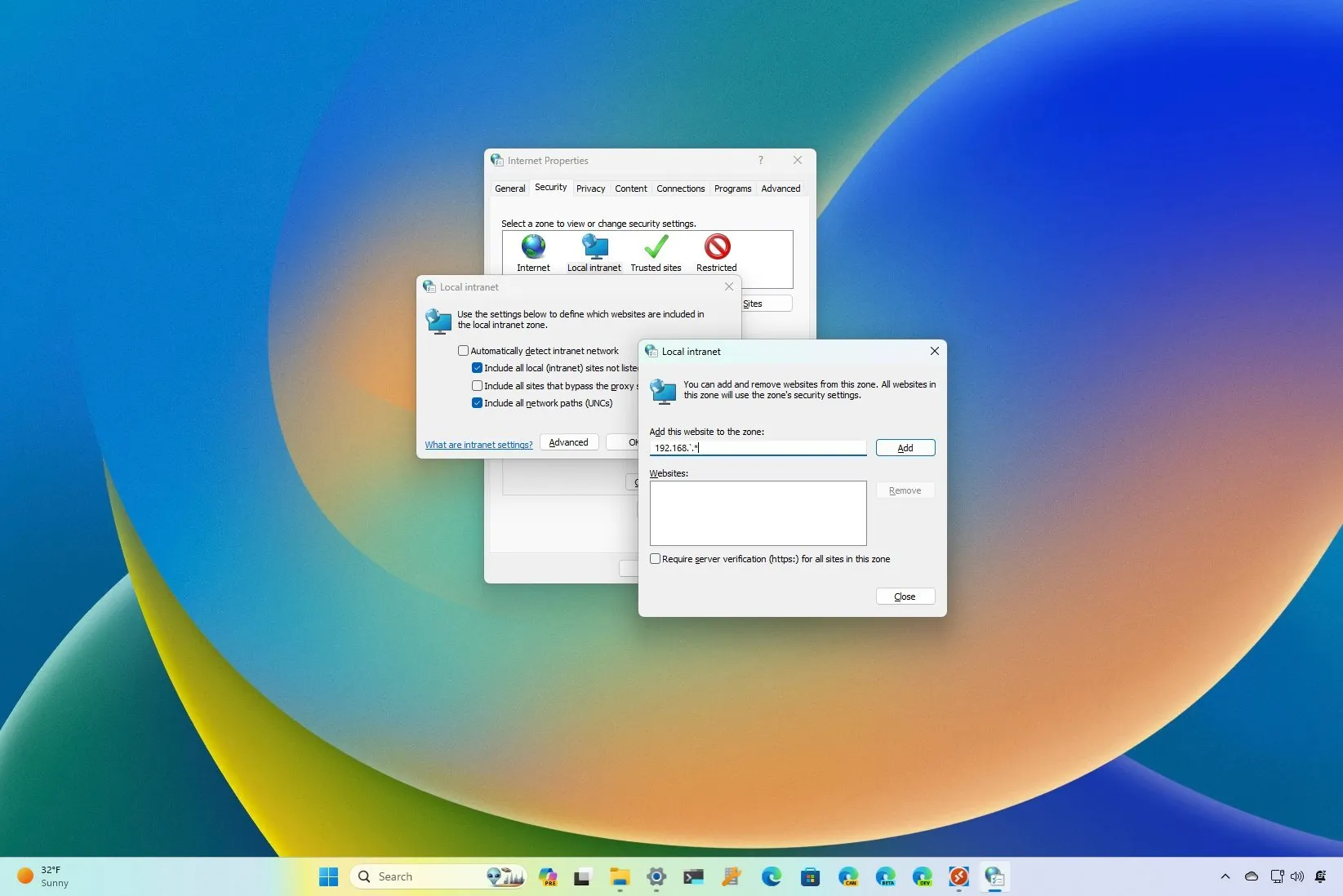The width and height of the screenshot is (1343, 896).
Task: Open Windows Terminal from the taskbar
Action: pyautogui.click(x=693, y=876)
